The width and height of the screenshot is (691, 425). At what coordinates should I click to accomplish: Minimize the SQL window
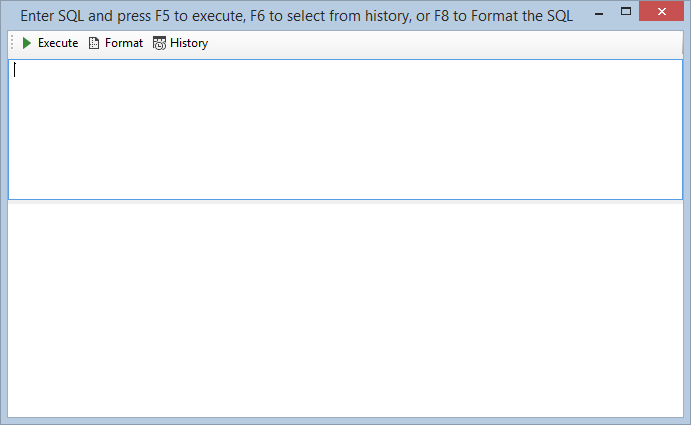(x=599, y=12)
